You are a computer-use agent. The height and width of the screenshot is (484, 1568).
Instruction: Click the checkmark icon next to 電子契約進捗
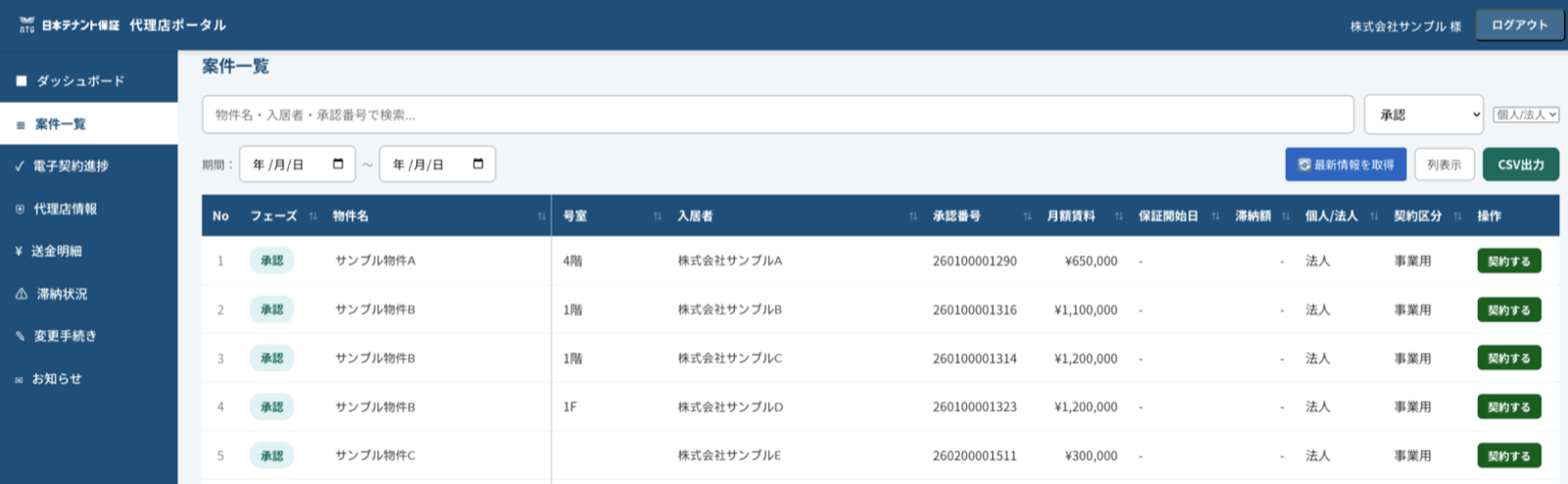(x=20, y=167)
